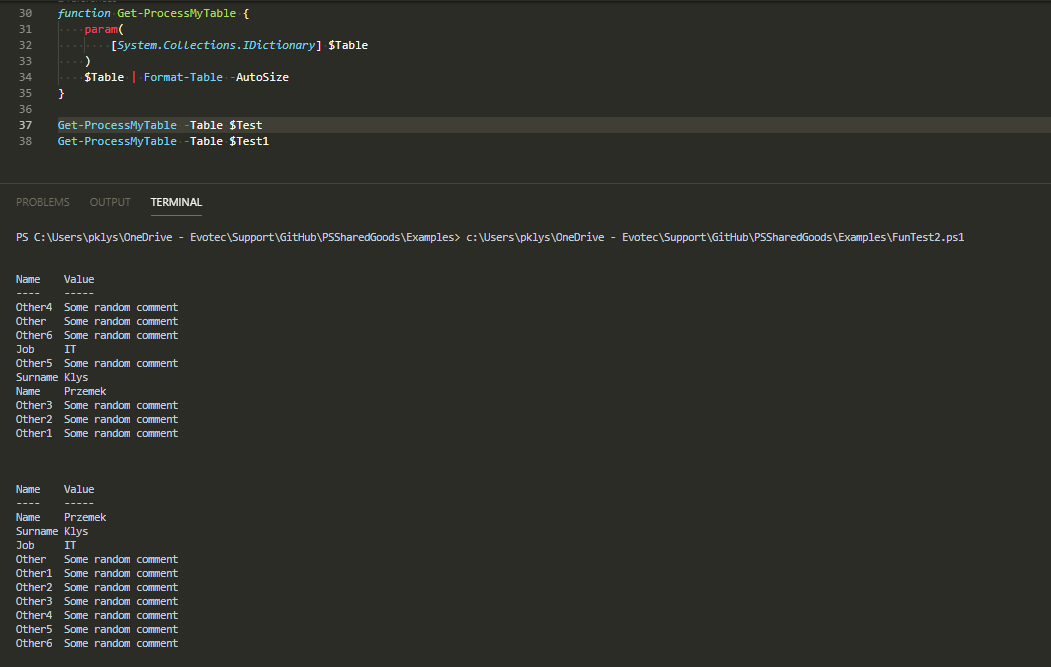Image resolution: width=1051 pixels, height=667 pixels.
Task: Click the closing brace on line 35
Action: (62, 92)
